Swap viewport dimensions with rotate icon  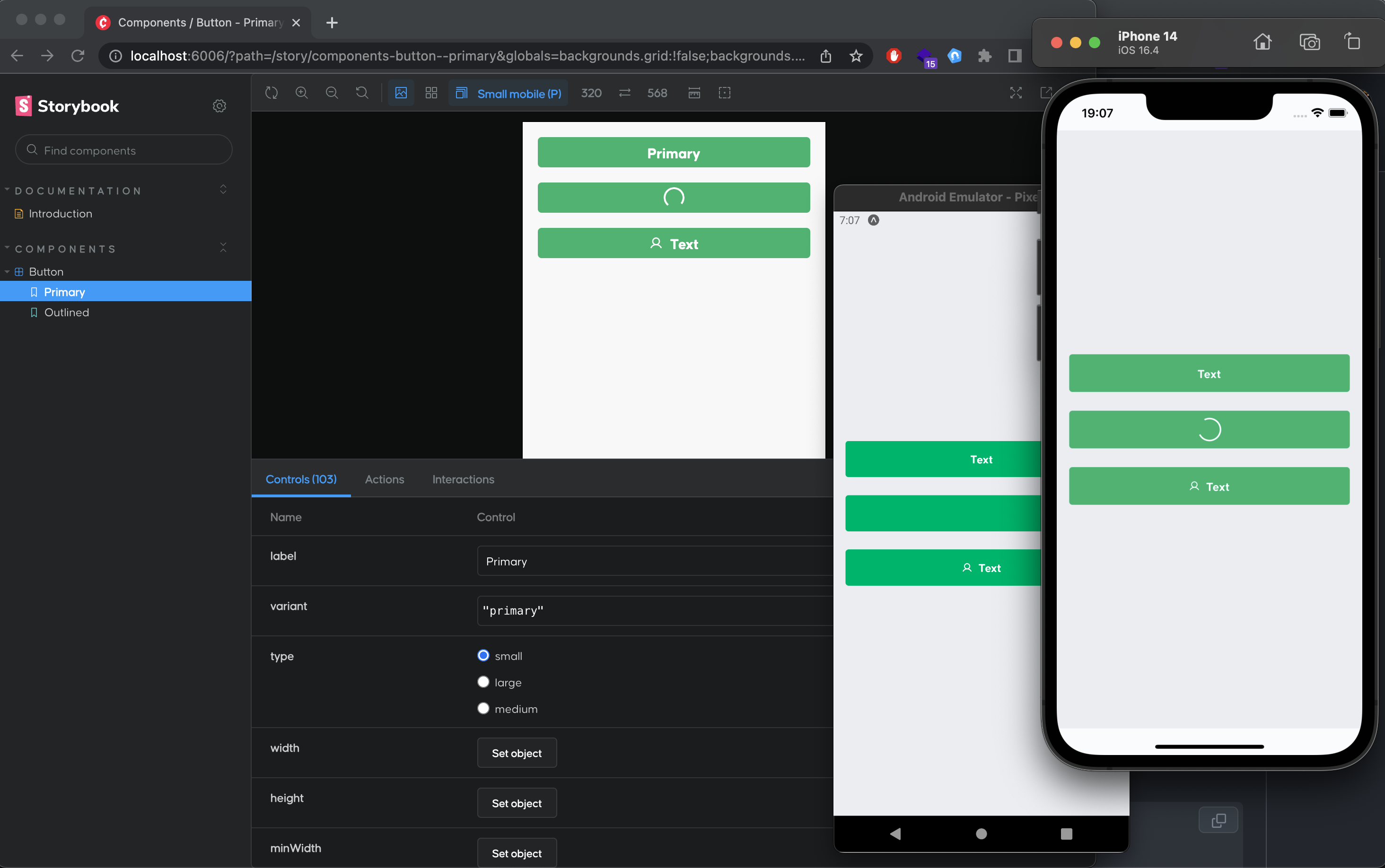coord(625,93)
